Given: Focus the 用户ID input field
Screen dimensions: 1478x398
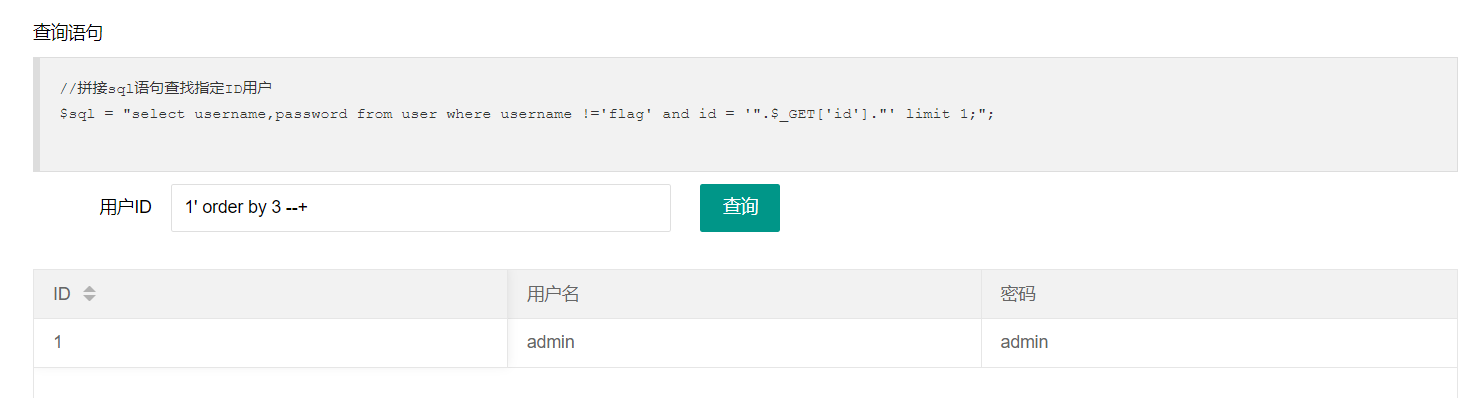Looking at the screenshot, I should coord(421,208).
